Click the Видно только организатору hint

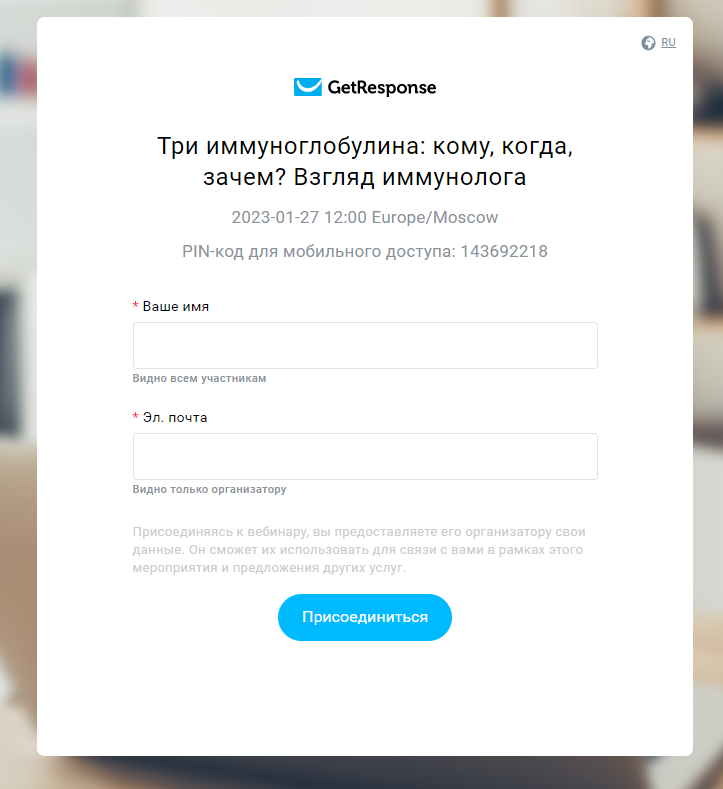point(209,489)
